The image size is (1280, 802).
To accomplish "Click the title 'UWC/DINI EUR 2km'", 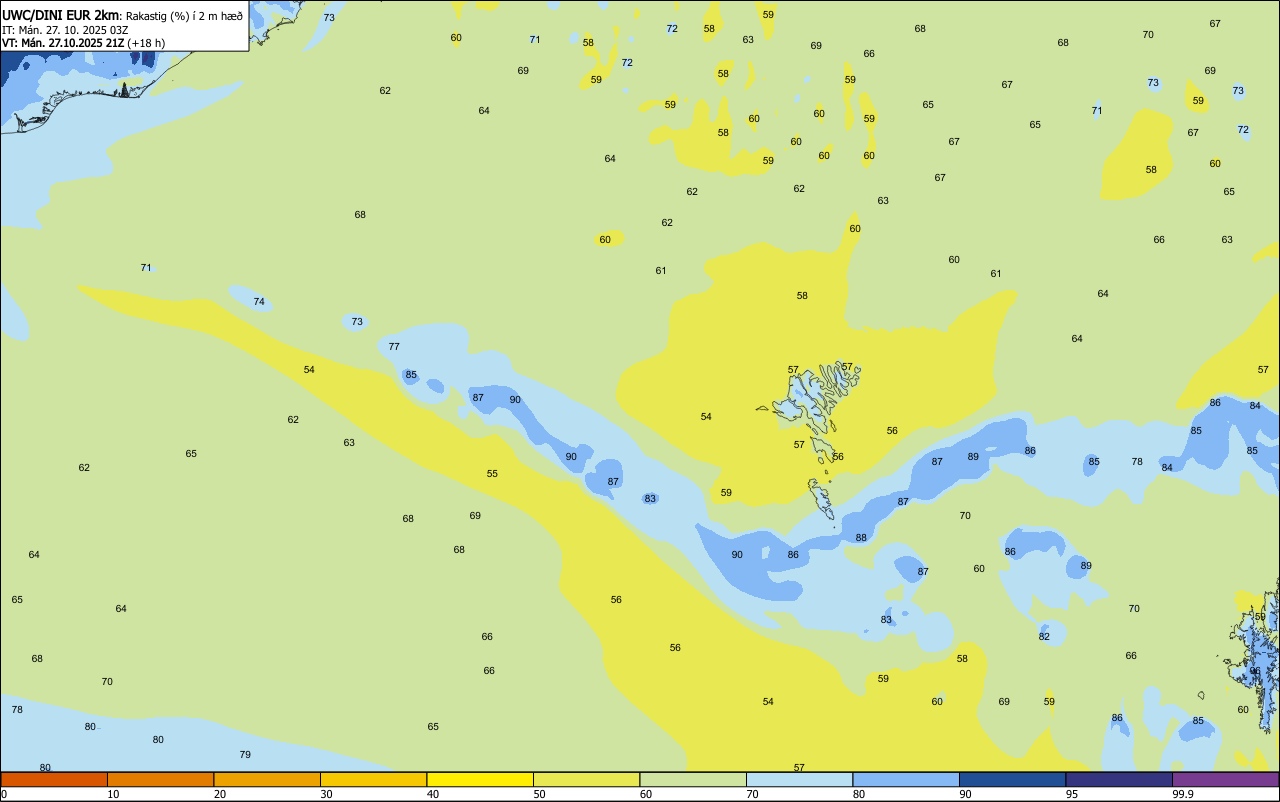I will coord(61,15).
